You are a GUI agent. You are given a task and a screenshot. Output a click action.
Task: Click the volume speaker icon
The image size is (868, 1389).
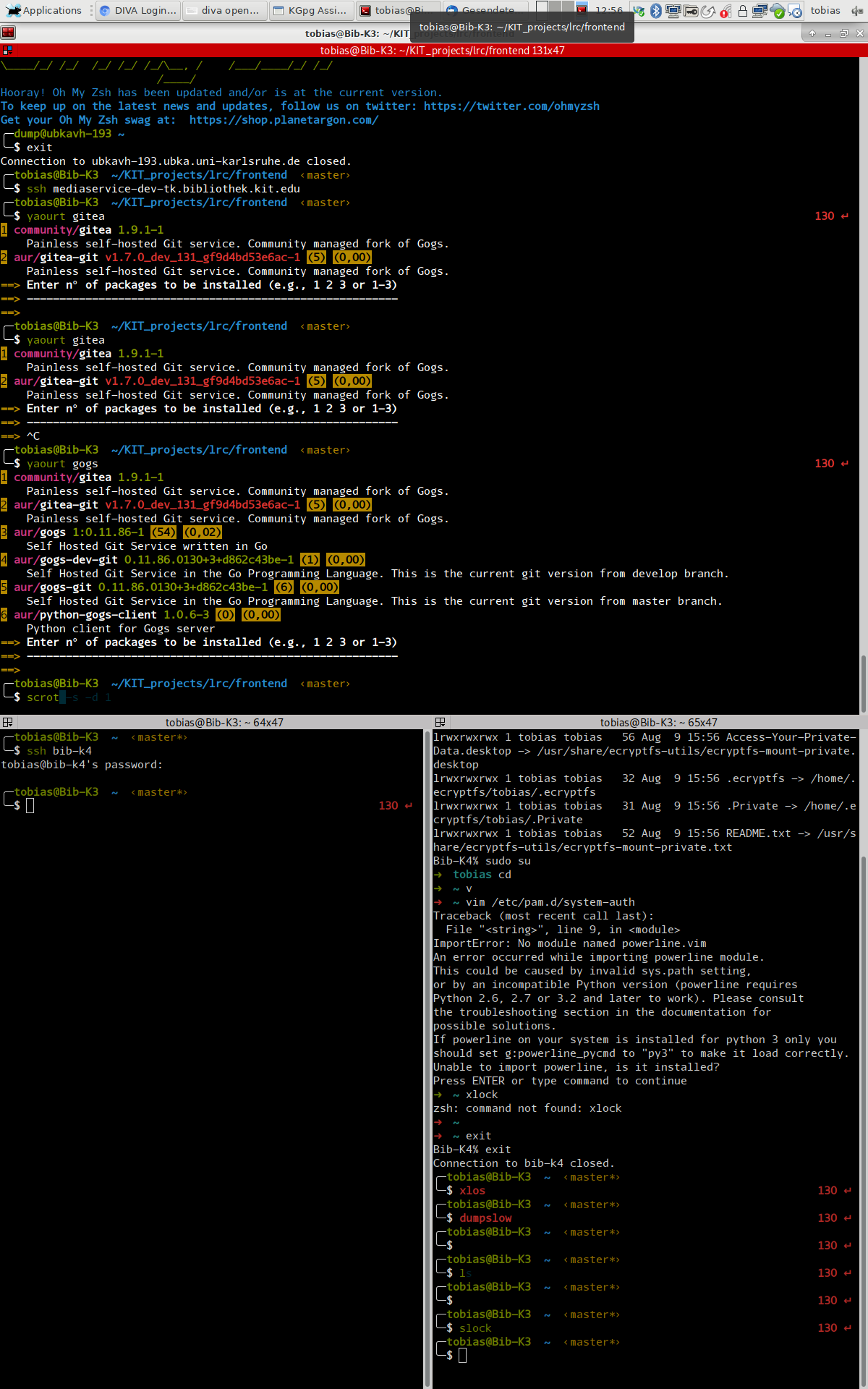[x=856, y=11]
